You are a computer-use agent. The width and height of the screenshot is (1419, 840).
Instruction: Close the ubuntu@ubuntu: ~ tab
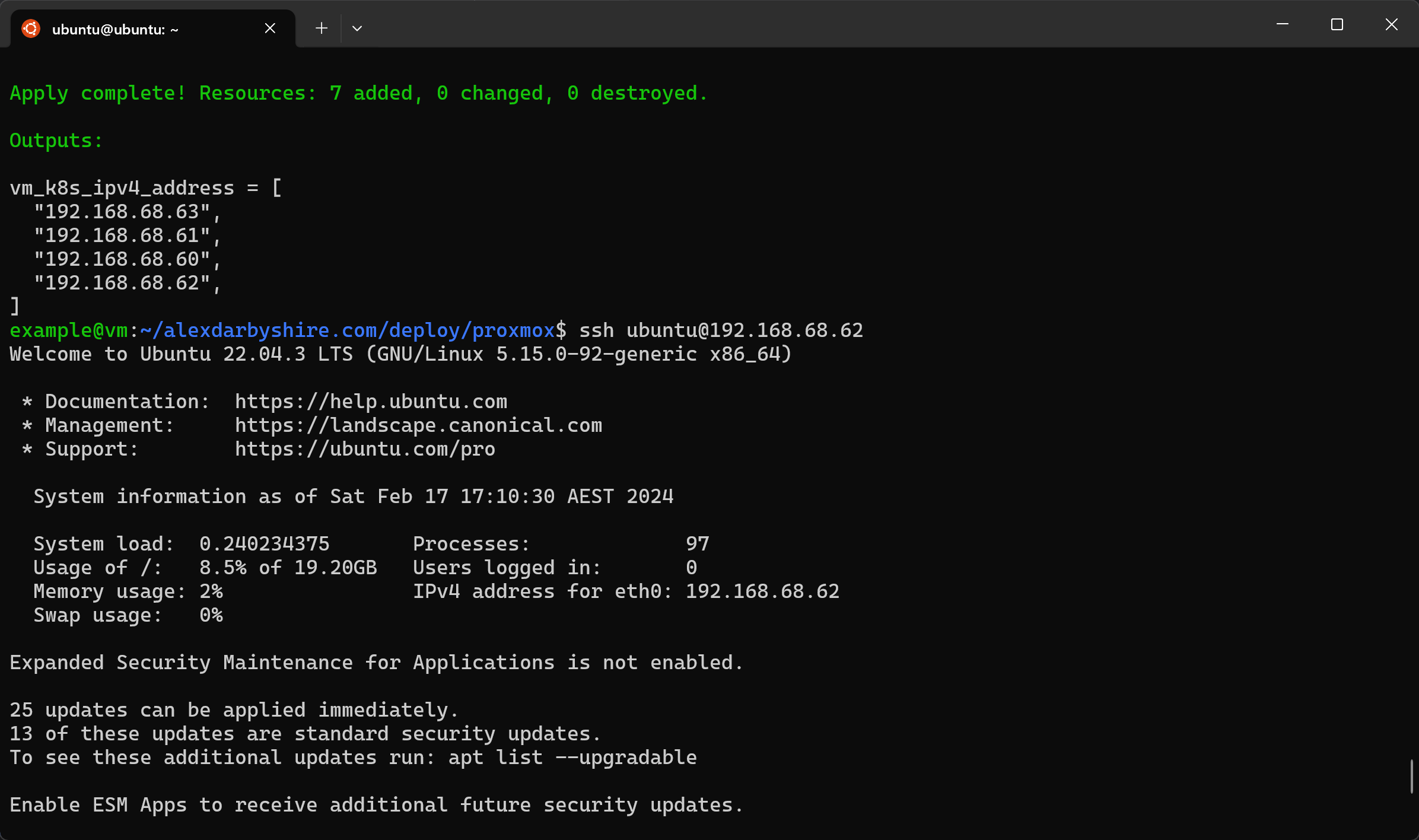click(270, 28)
